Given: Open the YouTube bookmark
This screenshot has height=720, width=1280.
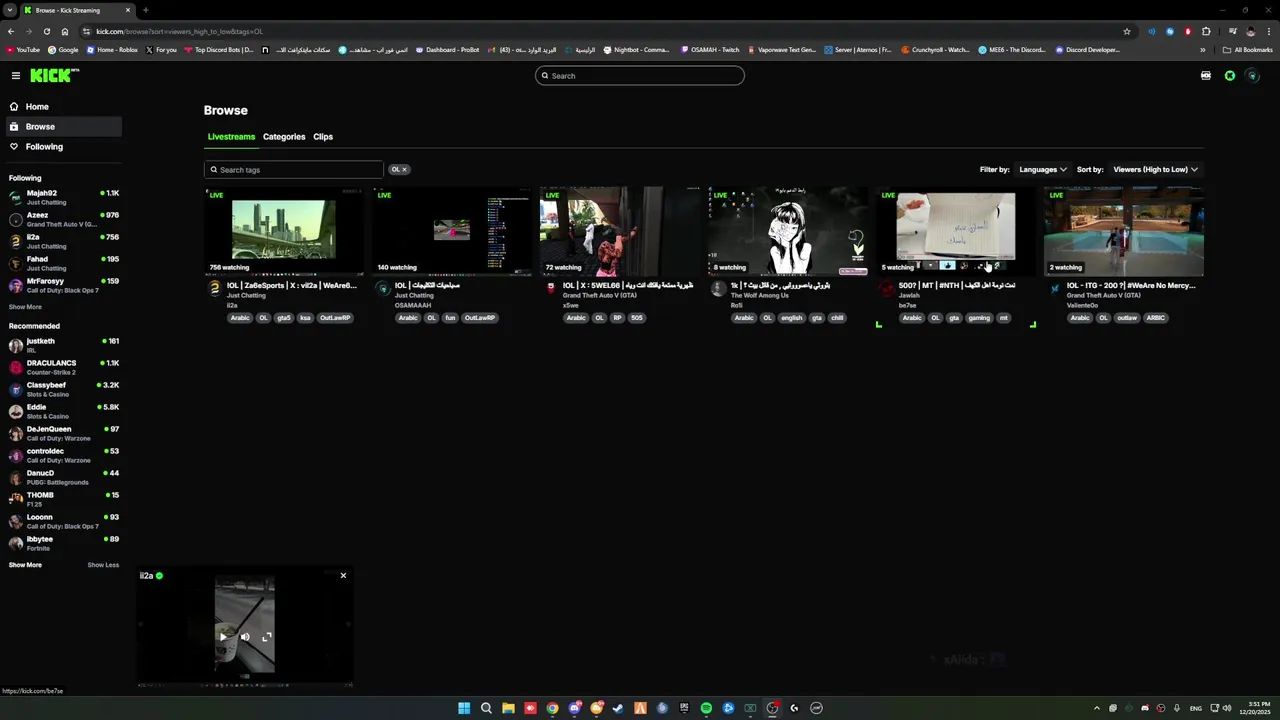Looking at the screenshot, I should pos(23,50).
